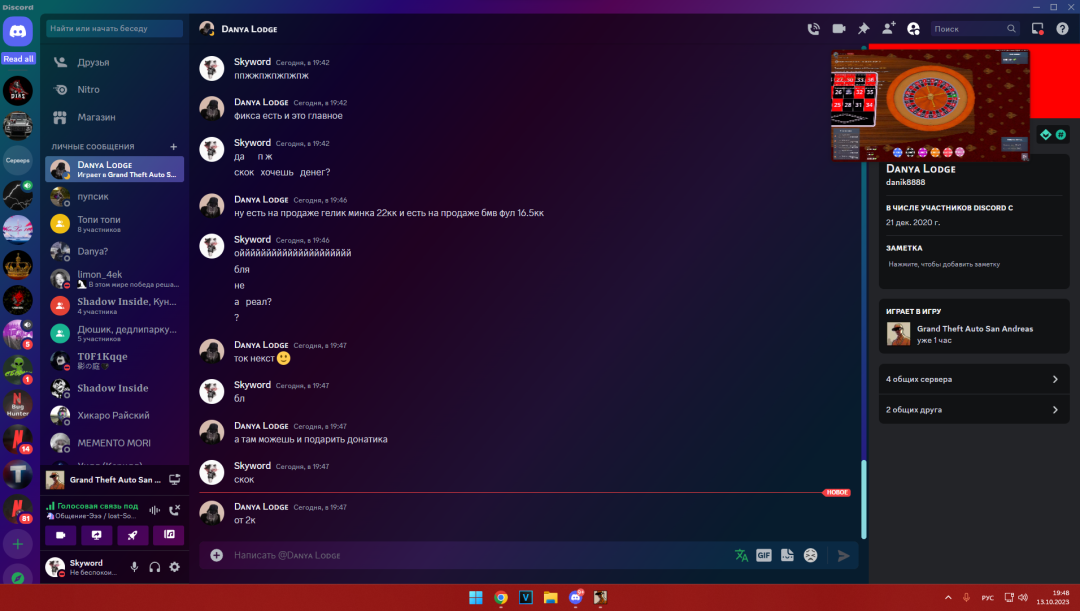1080x611 pixels.
Task: Open the Bug Hunter server
Action: 18,404
